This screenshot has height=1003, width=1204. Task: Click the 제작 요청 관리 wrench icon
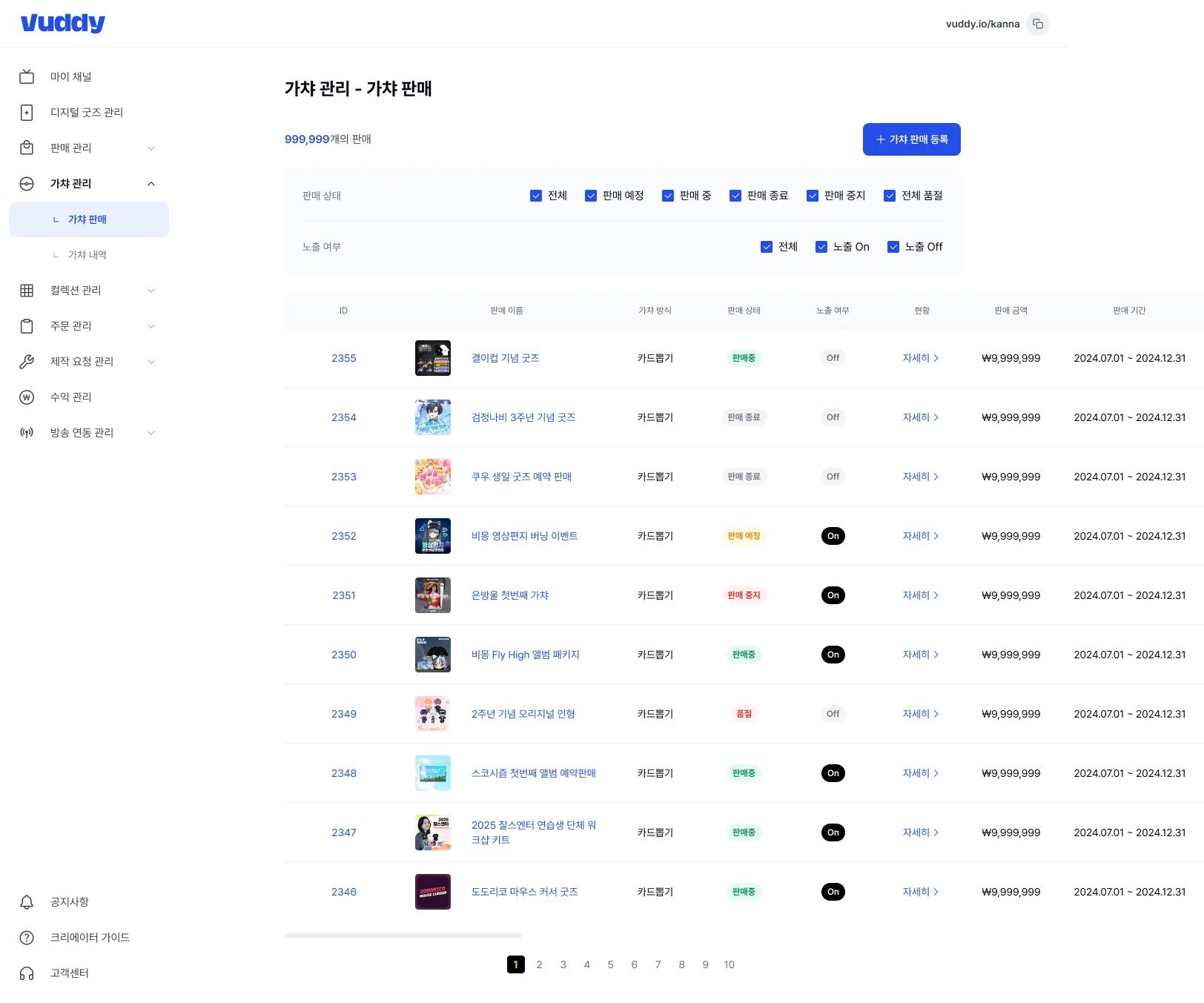coord(27,361)
